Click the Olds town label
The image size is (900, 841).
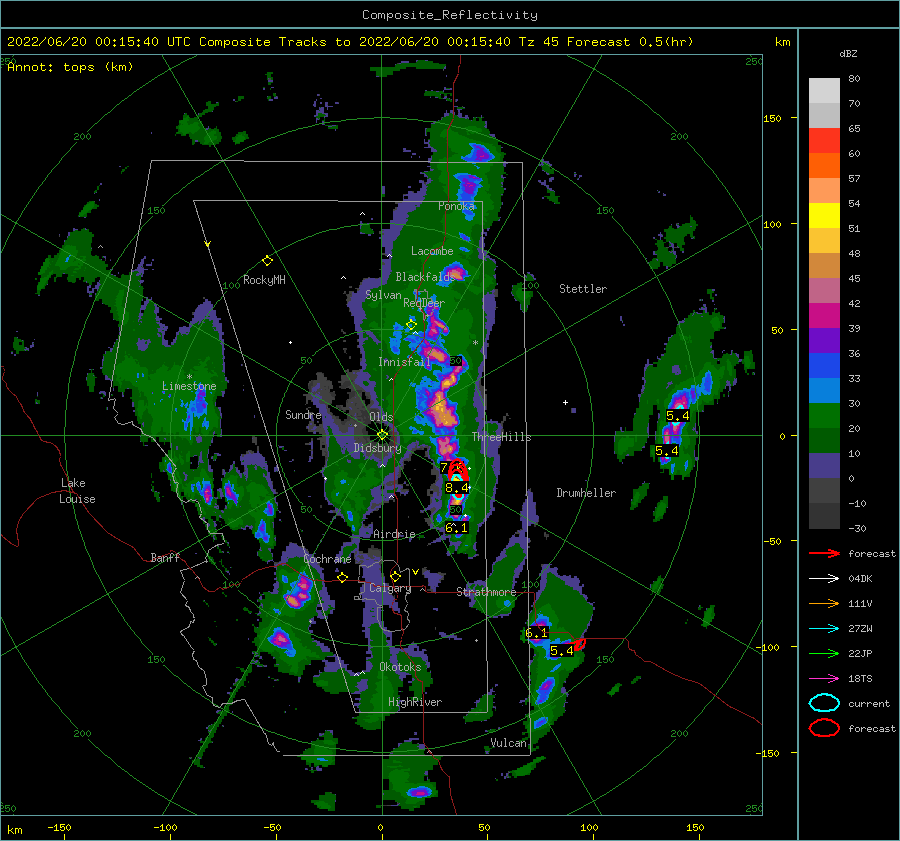[381, 416]
